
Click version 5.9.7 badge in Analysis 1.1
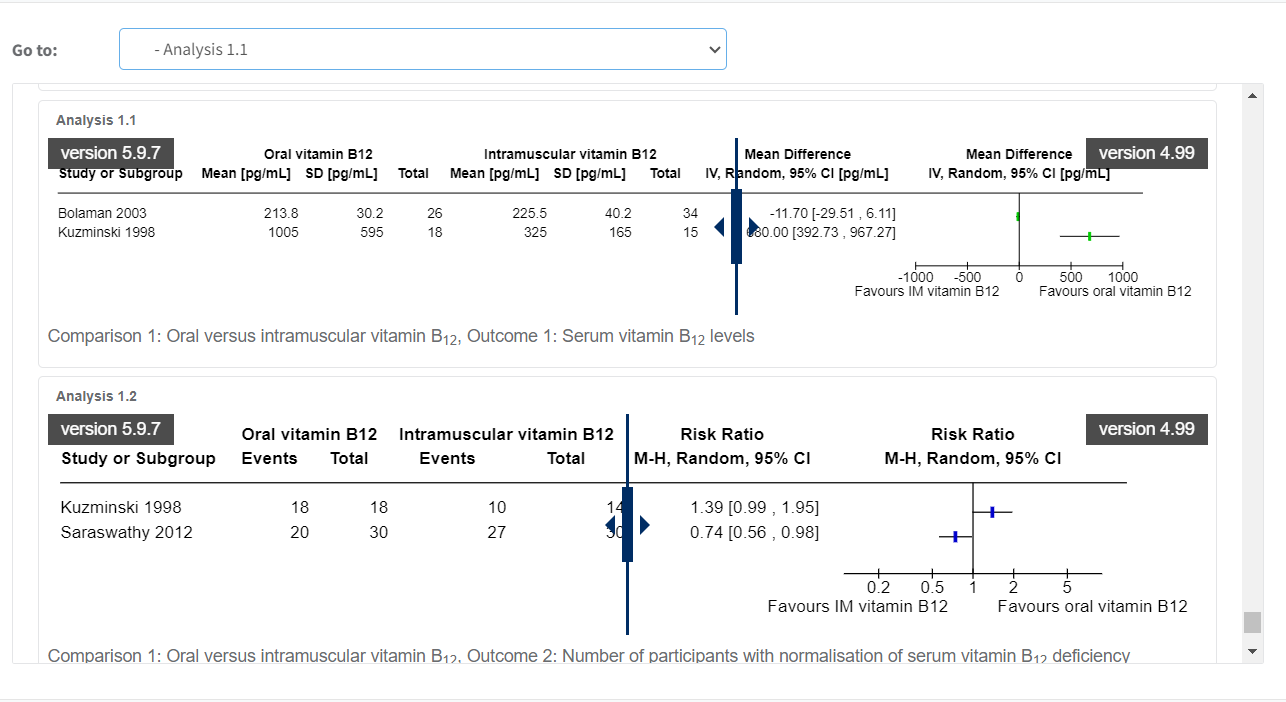click(x=111, y=153)
